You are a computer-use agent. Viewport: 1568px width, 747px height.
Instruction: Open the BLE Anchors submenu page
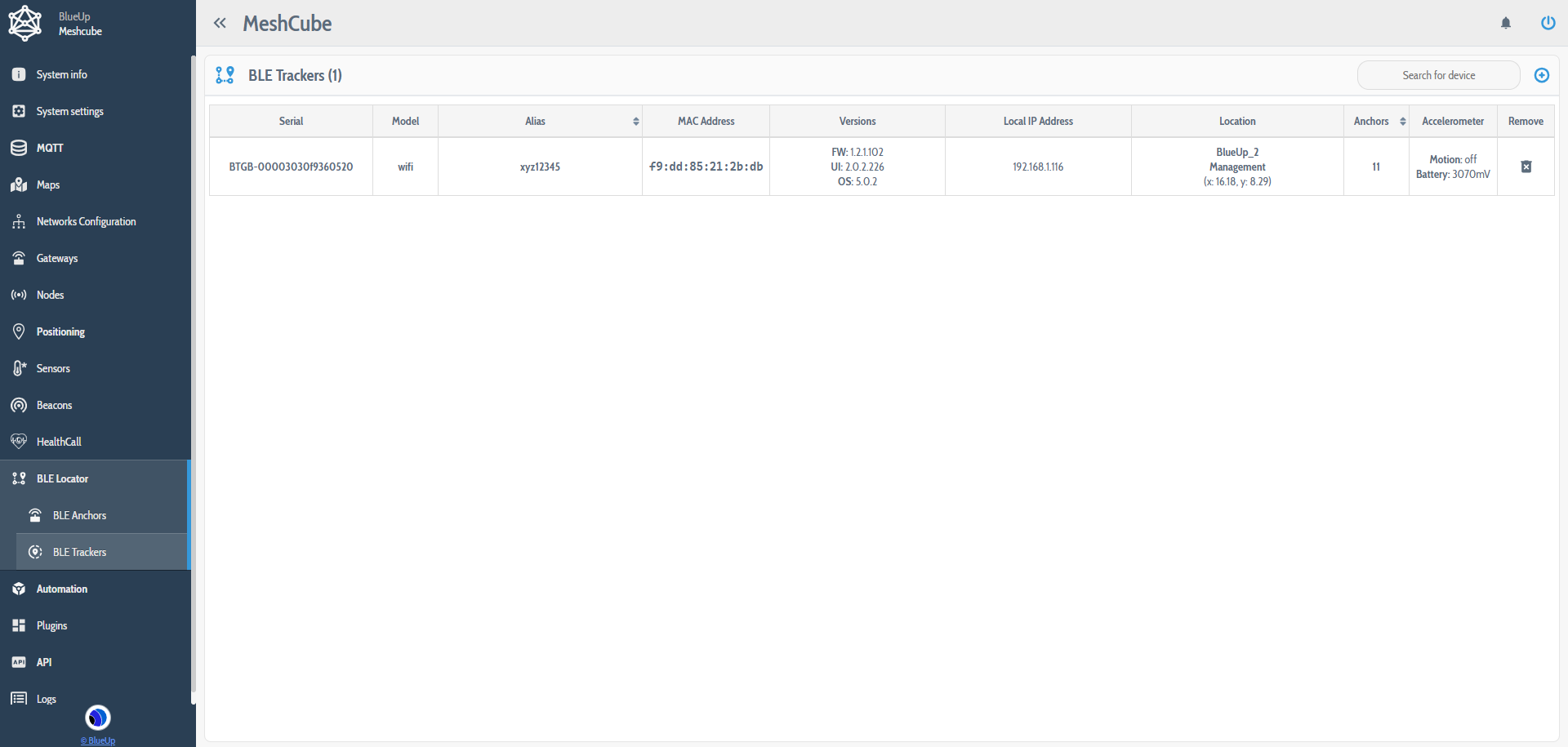point(79,515)
